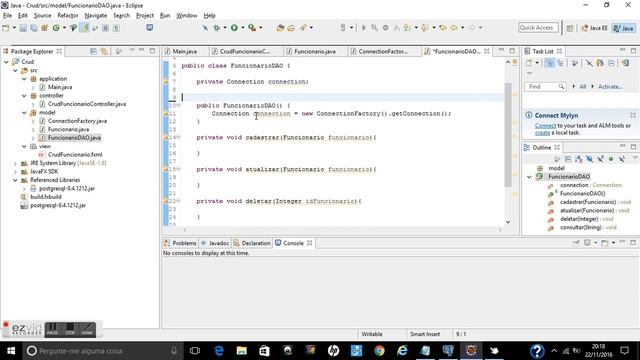Open the Navigate menu

pos(96,16)
